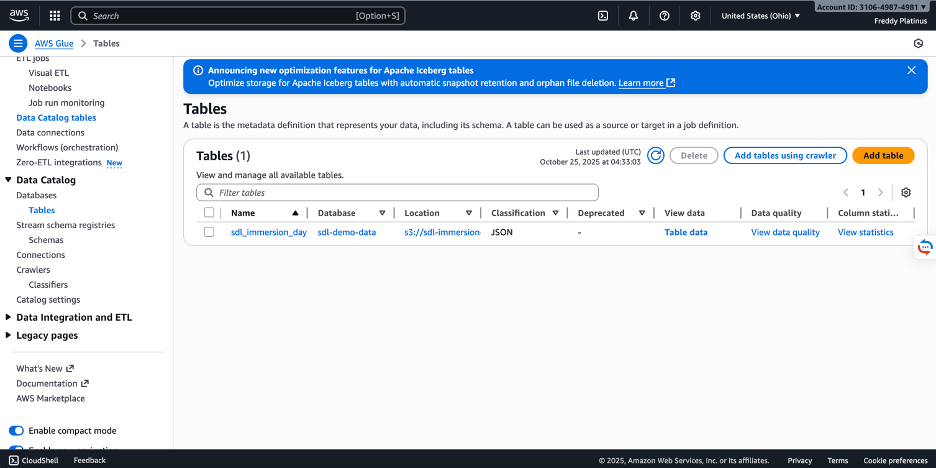Select all tables checkbox in header

click(209, 213)
